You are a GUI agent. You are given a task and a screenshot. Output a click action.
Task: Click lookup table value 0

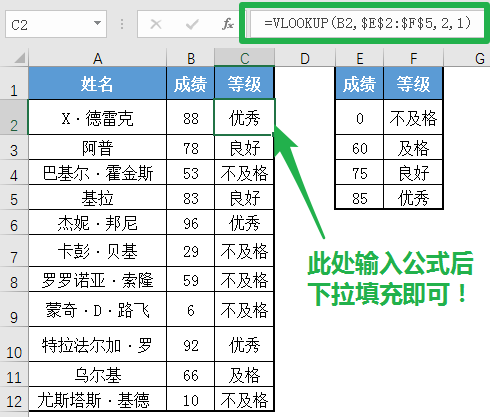tap(359, 117)
